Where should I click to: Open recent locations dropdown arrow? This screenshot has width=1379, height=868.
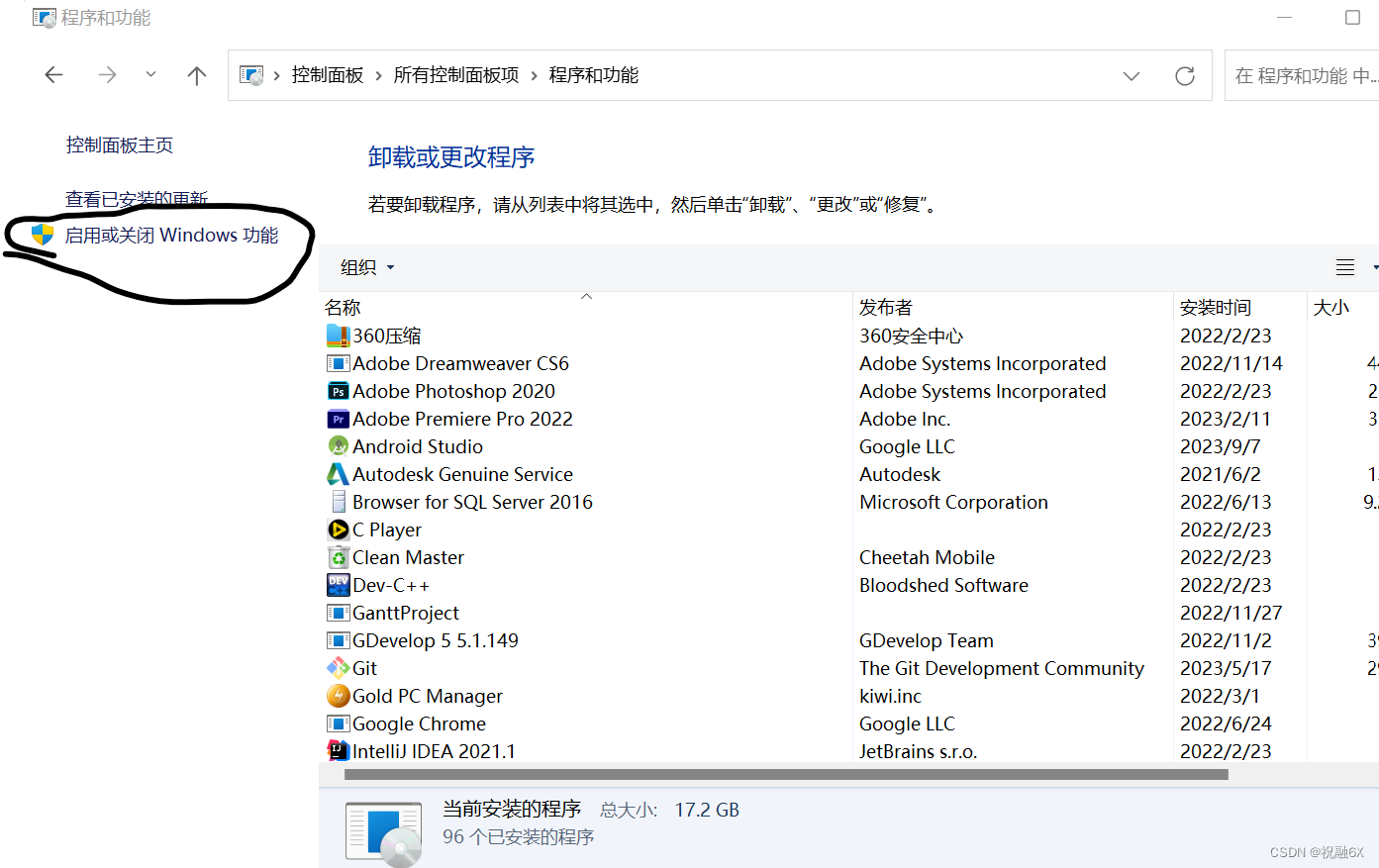(x=150, y=74)
